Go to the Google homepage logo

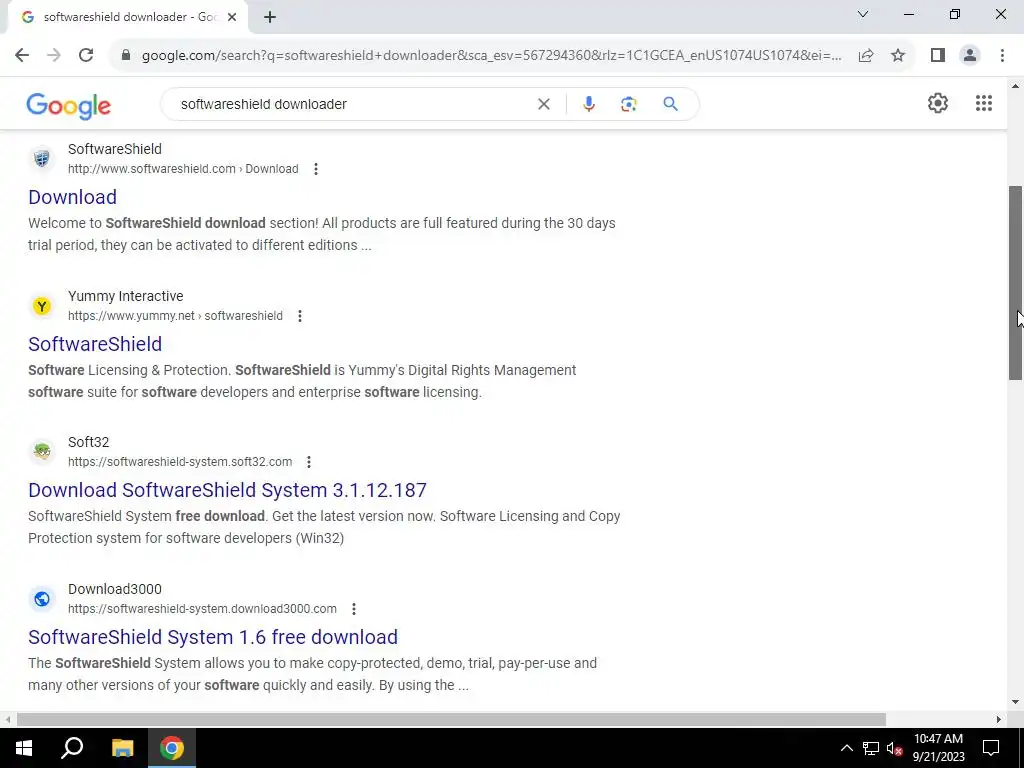[69, 106]
